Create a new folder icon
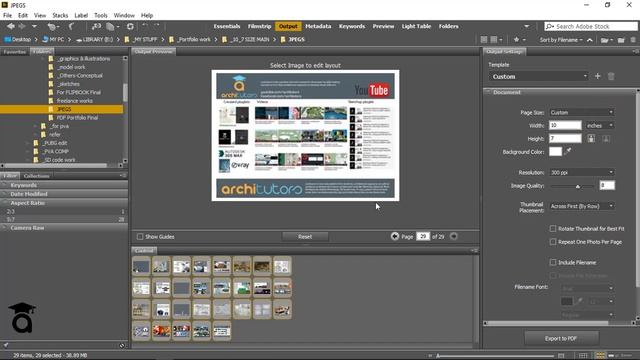This screenshot has height=360, width=640. pos(621,40)
